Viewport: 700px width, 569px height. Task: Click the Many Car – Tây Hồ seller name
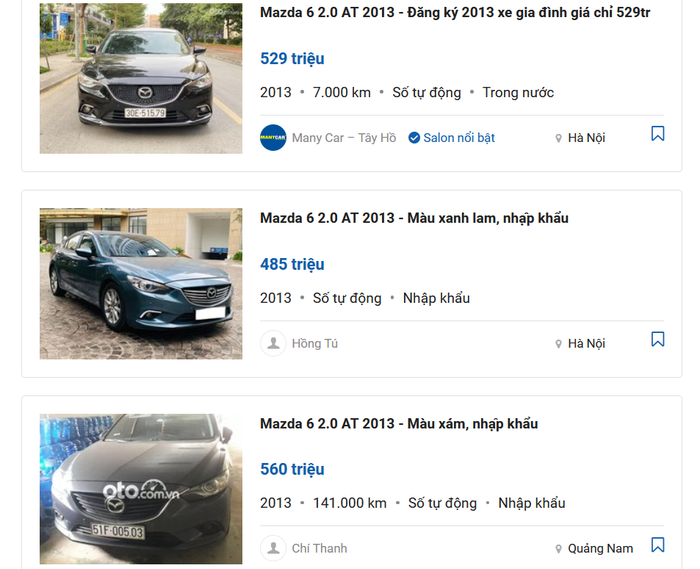[x=344, y=138]
